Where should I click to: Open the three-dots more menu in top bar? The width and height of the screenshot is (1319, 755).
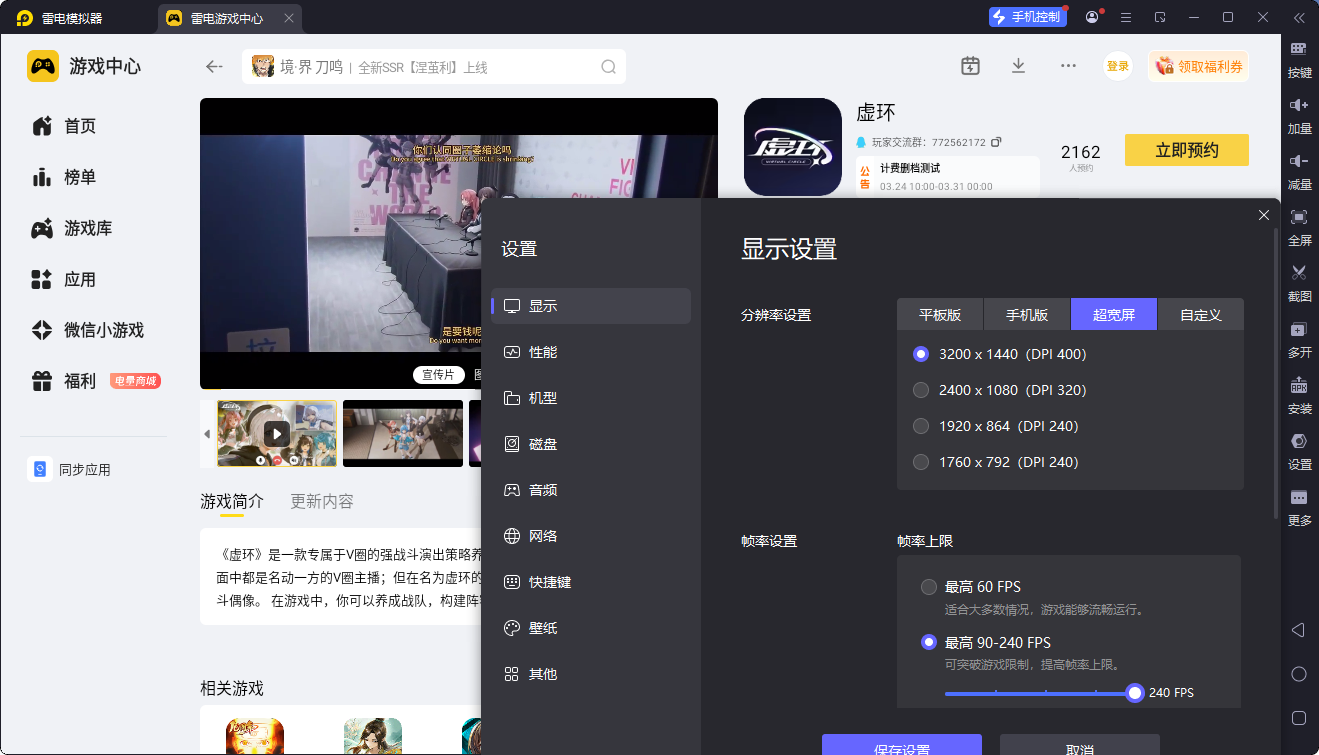tap(1068, 66)
